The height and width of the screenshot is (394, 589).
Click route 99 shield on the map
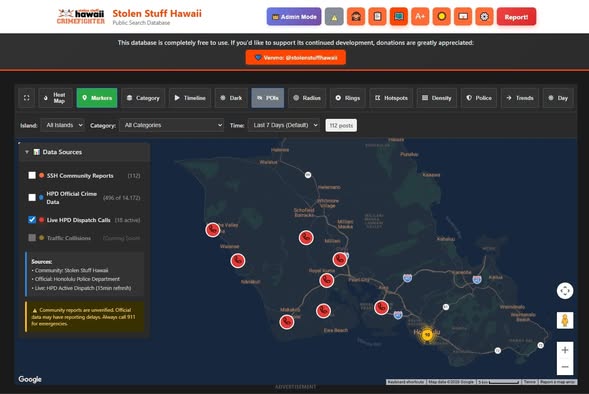(308, 175)
